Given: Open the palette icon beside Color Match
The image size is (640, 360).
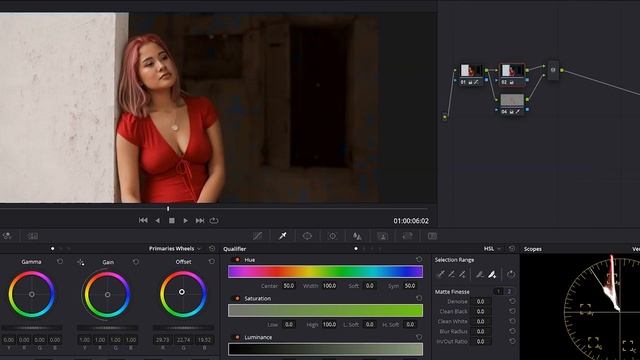Looking at the screenshot, I should (x=33, y=236).
